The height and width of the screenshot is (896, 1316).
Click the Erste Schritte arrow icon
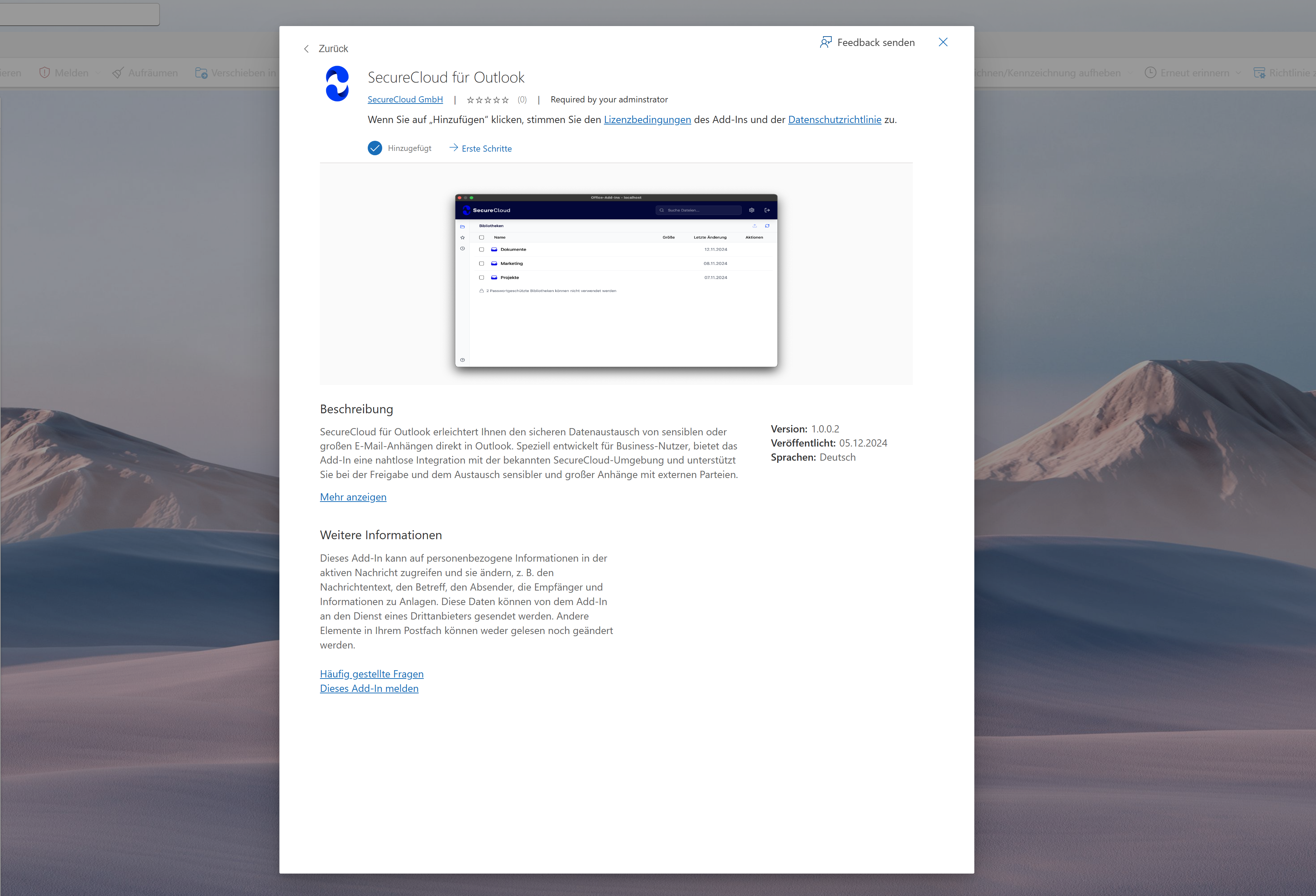tap(454, 148)
